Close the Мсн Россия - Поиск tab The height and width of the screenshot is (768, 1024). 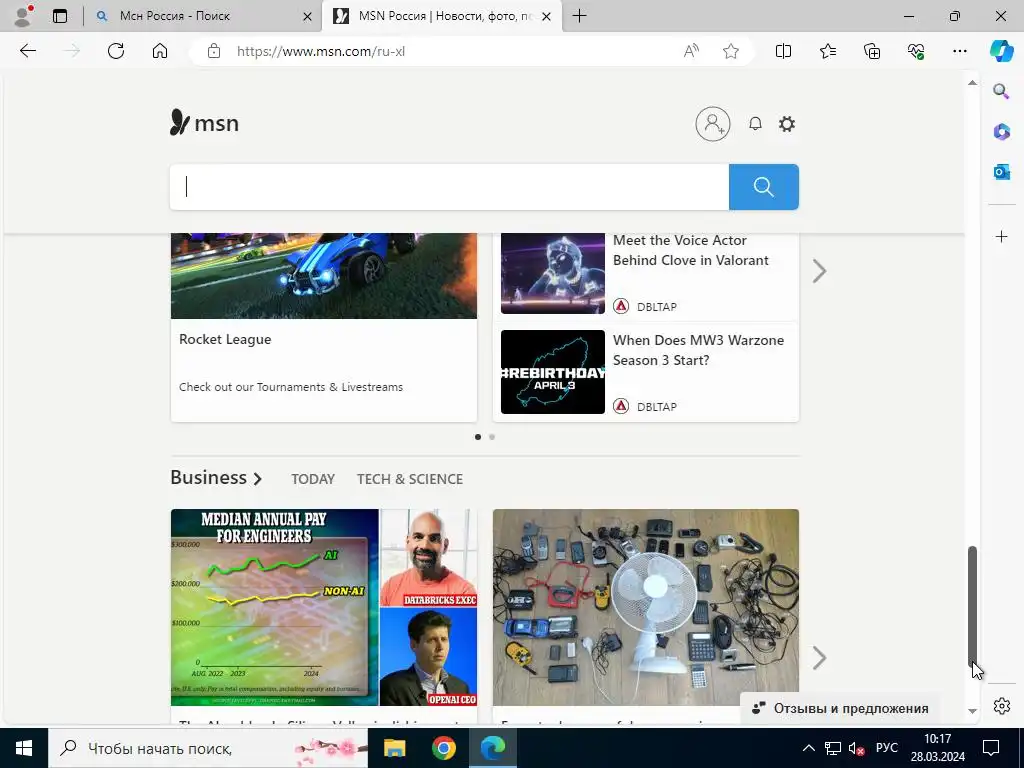click(x=307, y=16)
